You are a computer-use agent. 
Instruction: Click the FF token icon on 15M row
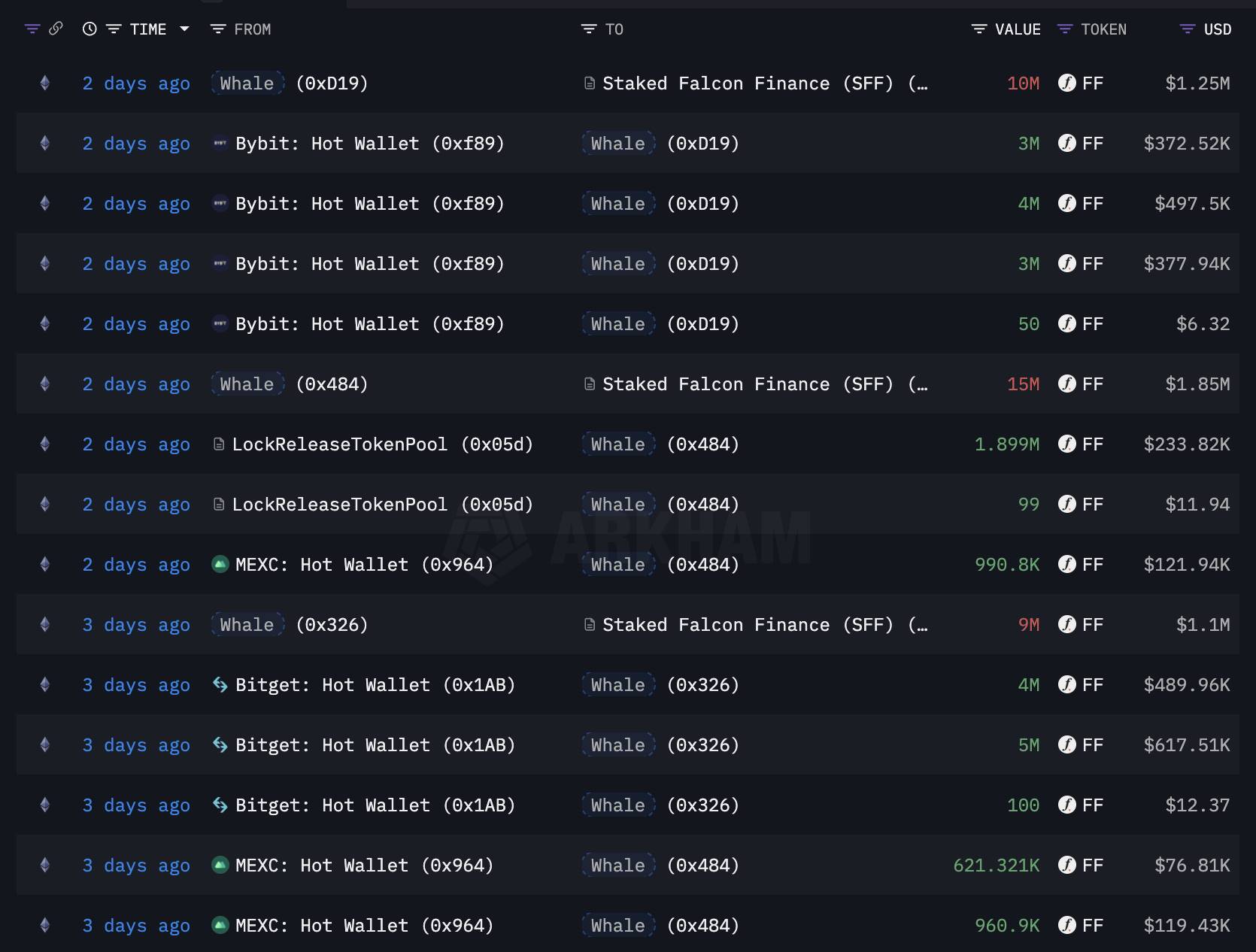pyautogui.click(x=1066, y=384)
